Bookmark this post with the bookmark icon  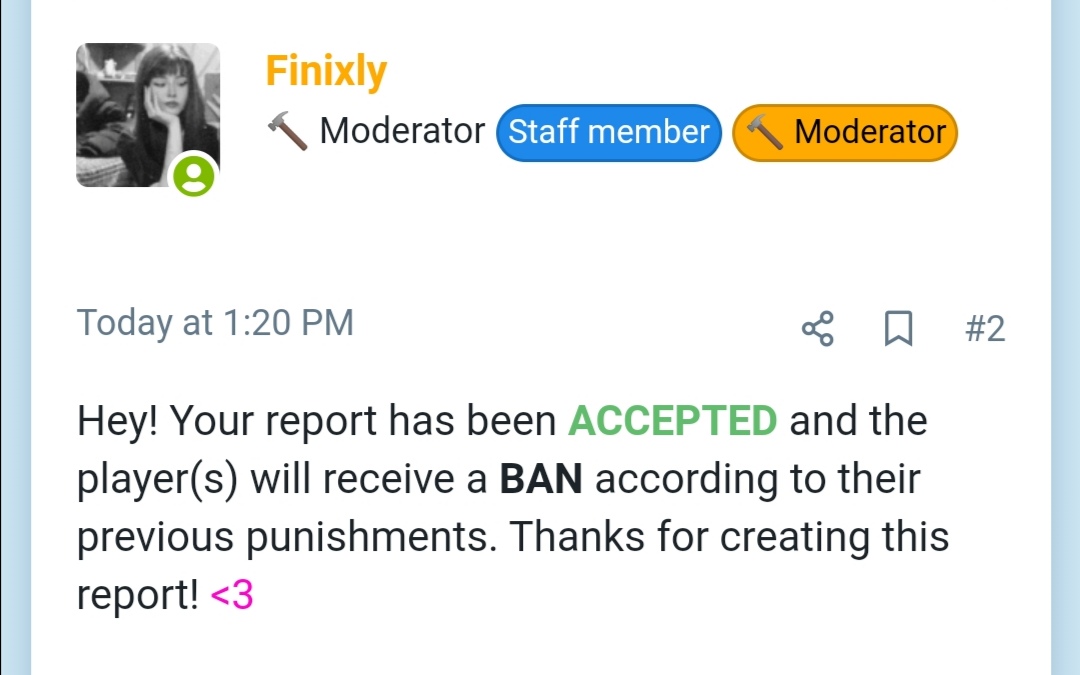[x=898, y=329]
